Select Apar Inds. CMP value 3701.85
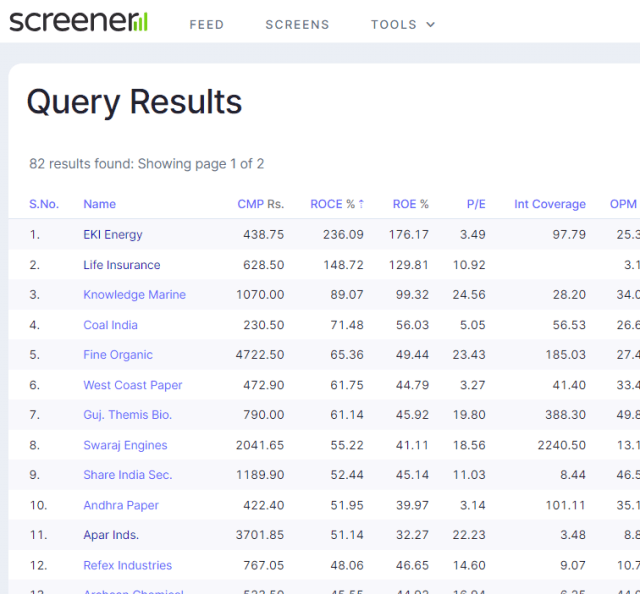 click(260, 535)
